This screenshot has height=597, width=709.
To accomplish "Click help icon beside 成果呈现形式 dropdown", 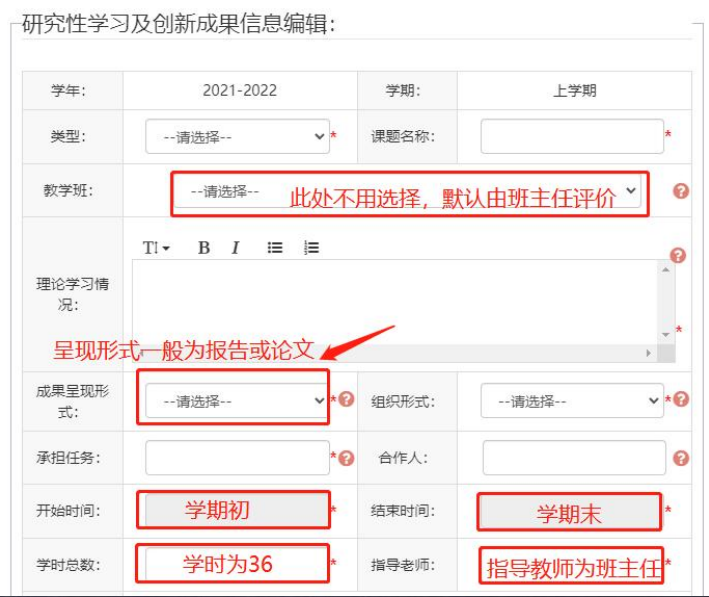I will [x=347, y=400].
